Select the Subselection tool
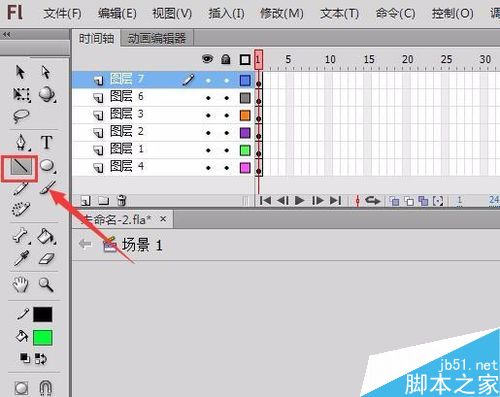 point(46,72)
